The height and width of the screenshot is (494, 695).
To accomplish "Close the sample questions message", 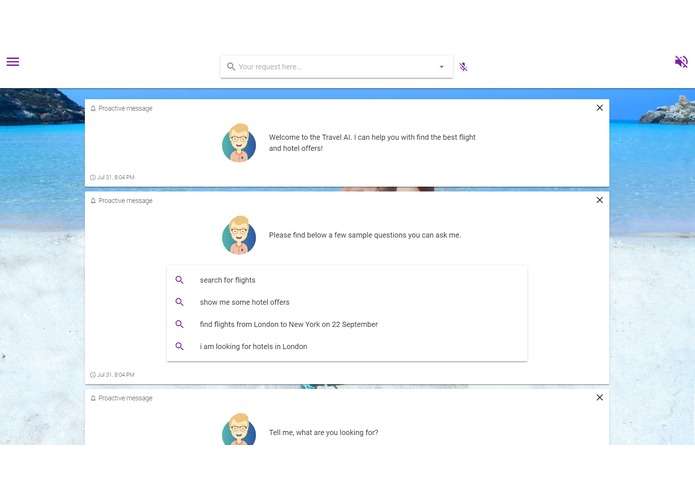I will point(600,200).
